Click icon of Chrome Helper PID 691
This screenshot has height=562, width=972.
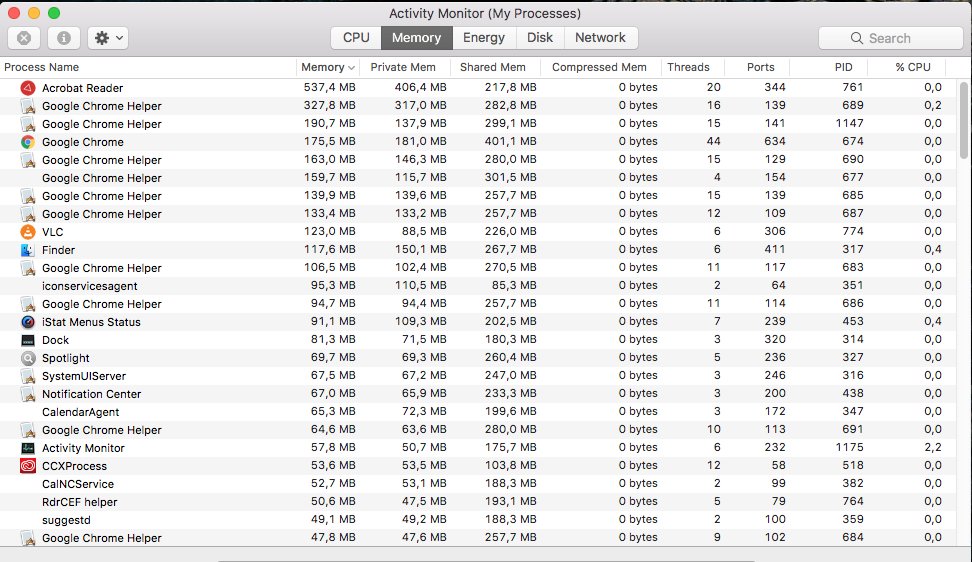(x=28, y=430)
